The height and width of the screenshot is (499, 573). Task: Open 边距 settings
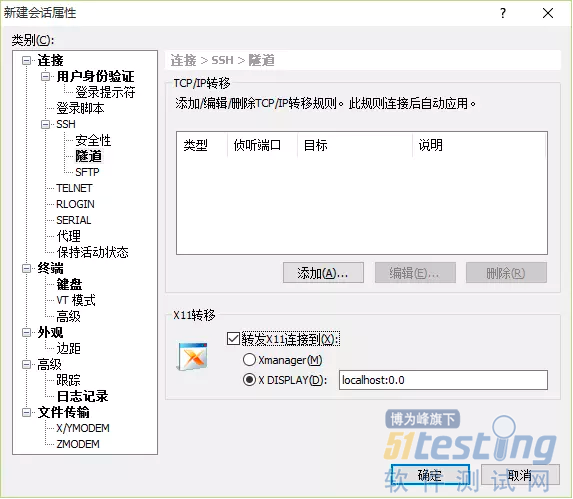(x=68, y=348)
